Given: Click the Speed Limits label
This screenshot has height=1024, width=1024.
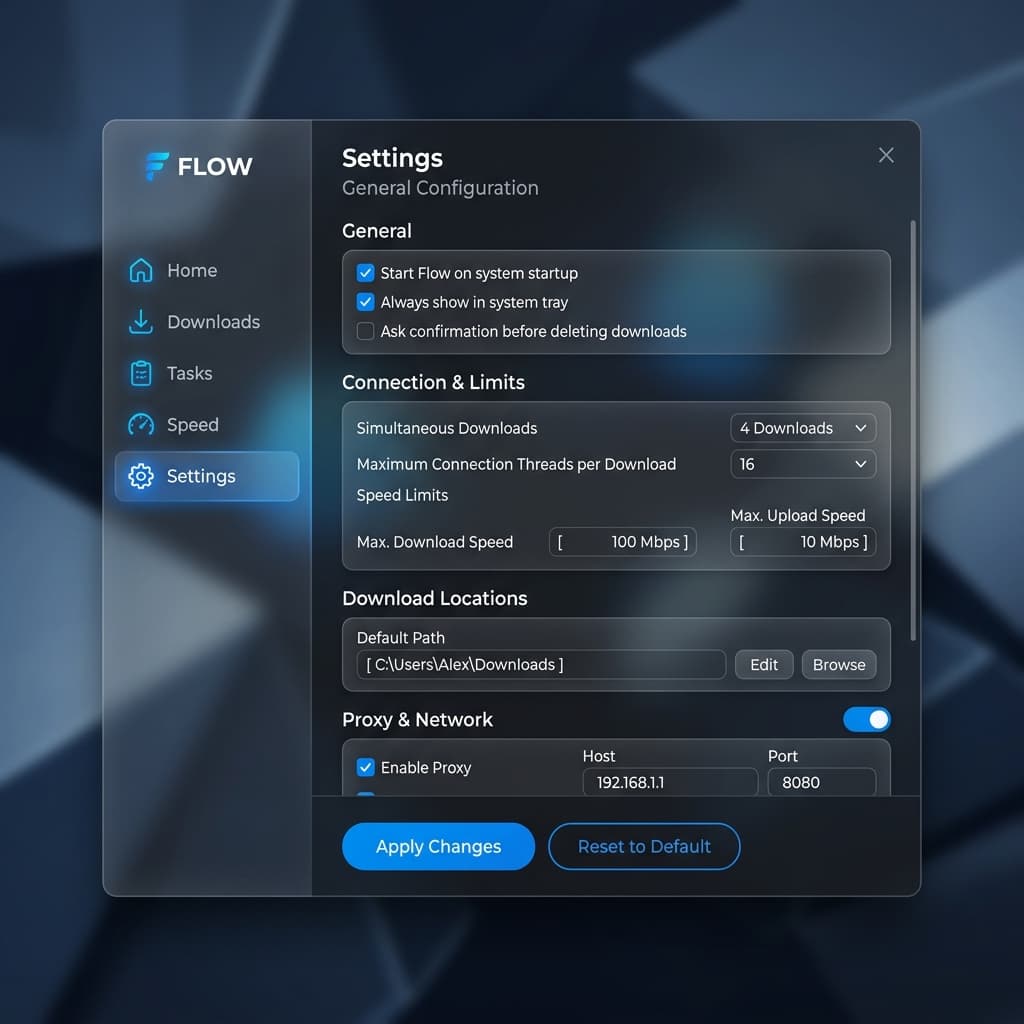Looking at the screenshot, I should (x=402, y=495).
